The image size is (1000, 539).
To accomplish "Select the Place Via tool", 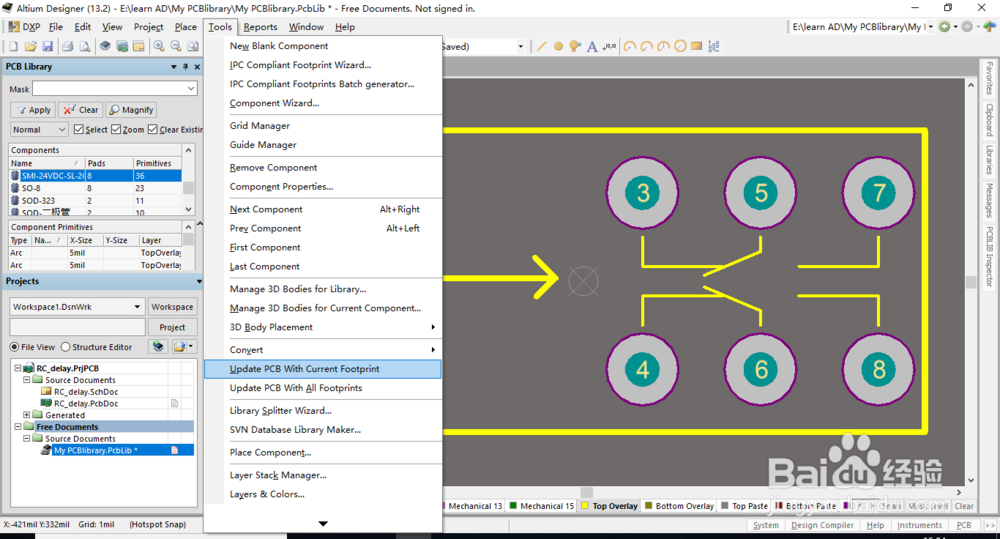I will pyautogui.click(x=575, y=46).
